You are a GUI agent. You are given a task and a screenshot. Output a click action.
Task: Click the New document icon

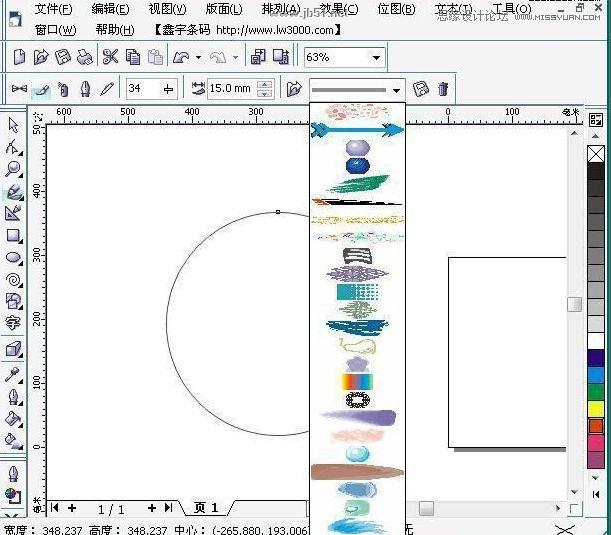coord(19,57)
